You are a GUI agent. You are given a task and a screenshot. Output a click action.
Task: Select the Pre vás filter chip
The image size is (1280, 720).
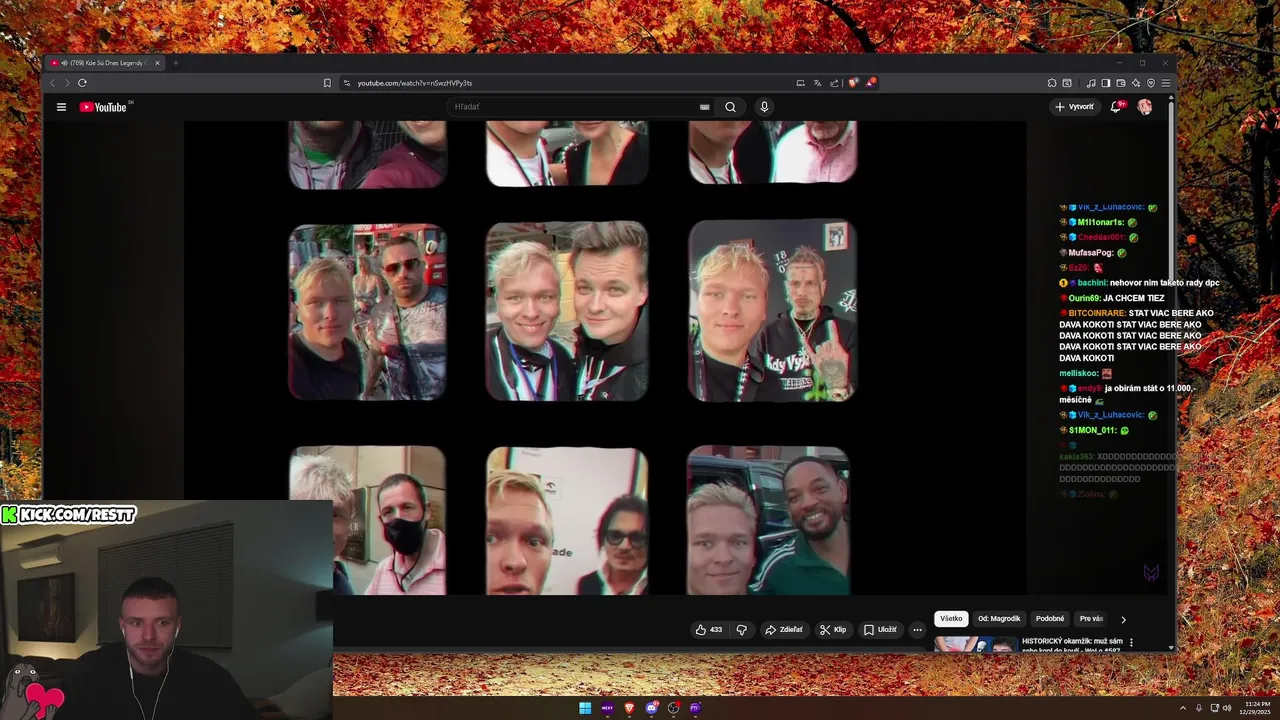1091,619
